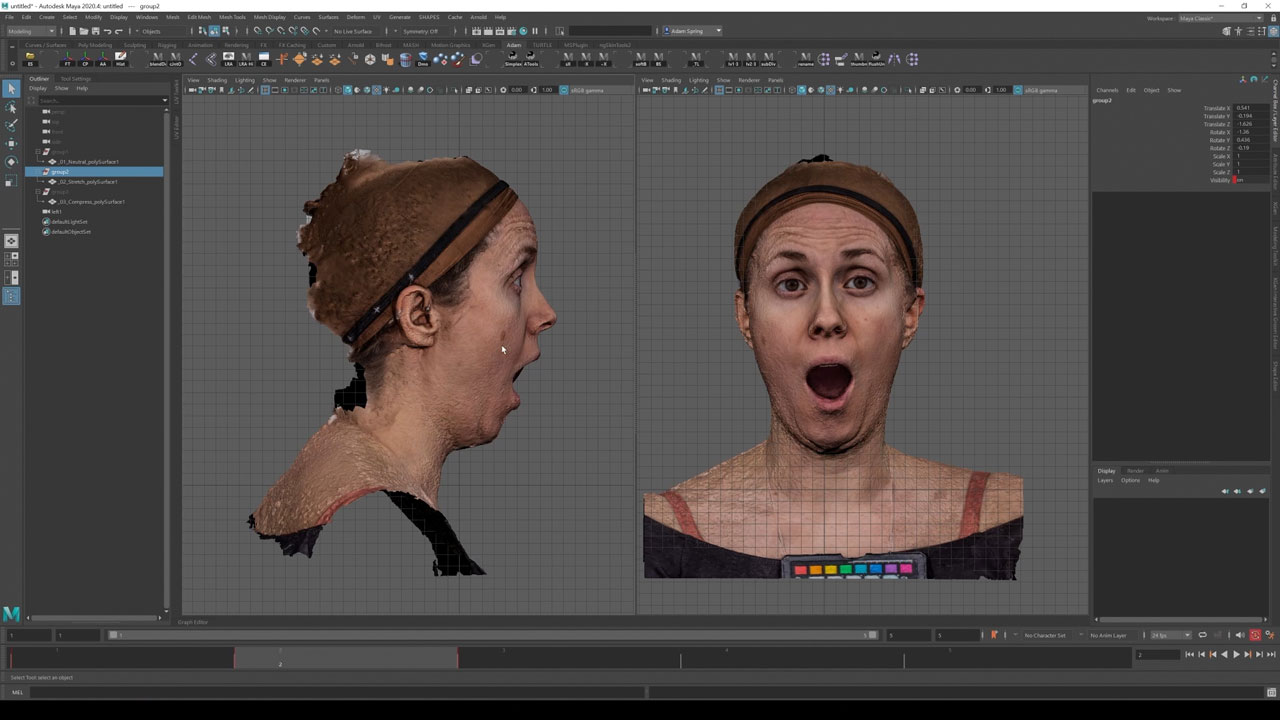Screen dimensions: 1280x720
Task: Switch to the Poly Modeling shelf tab
Action: click(95, 45)
